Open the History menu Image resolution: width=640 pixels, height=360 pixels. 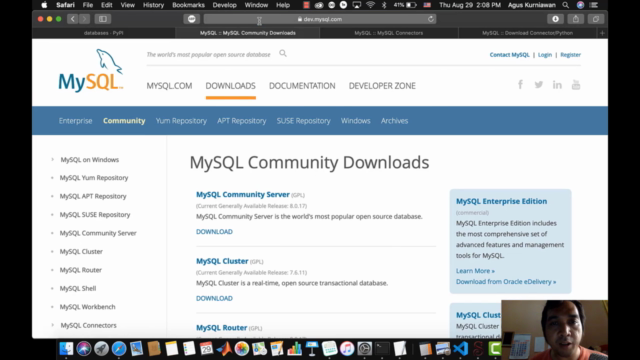(153, 5)
